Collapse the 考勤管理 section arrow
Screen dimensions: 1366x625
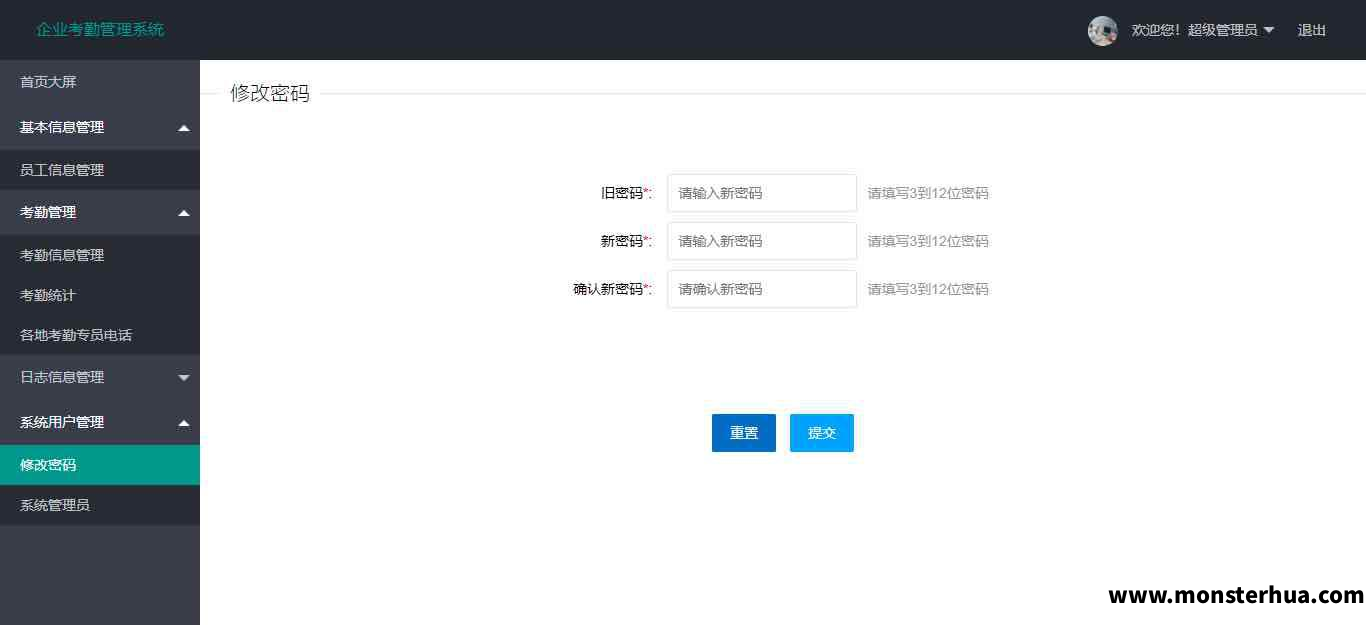183,213
